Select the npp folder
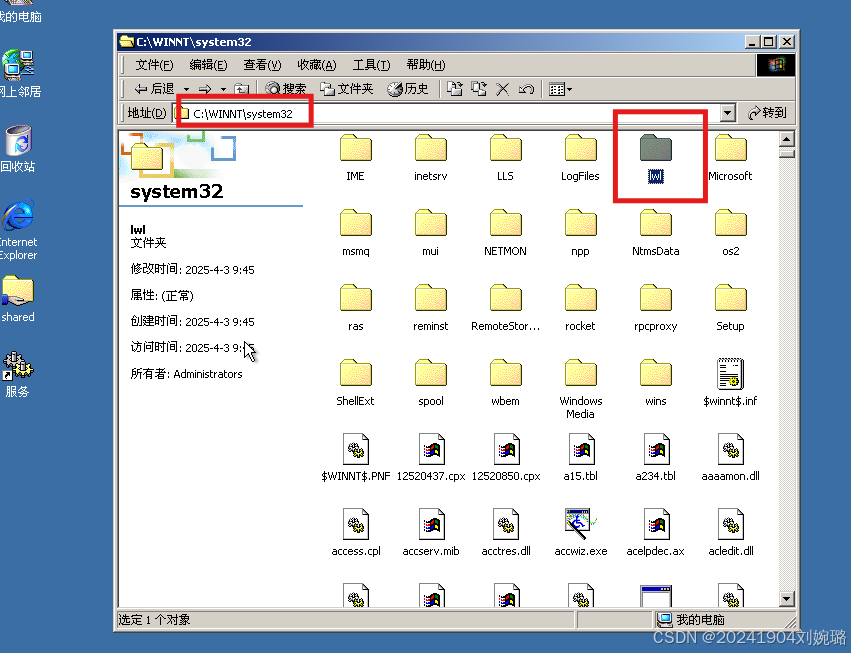 point(580,232)
